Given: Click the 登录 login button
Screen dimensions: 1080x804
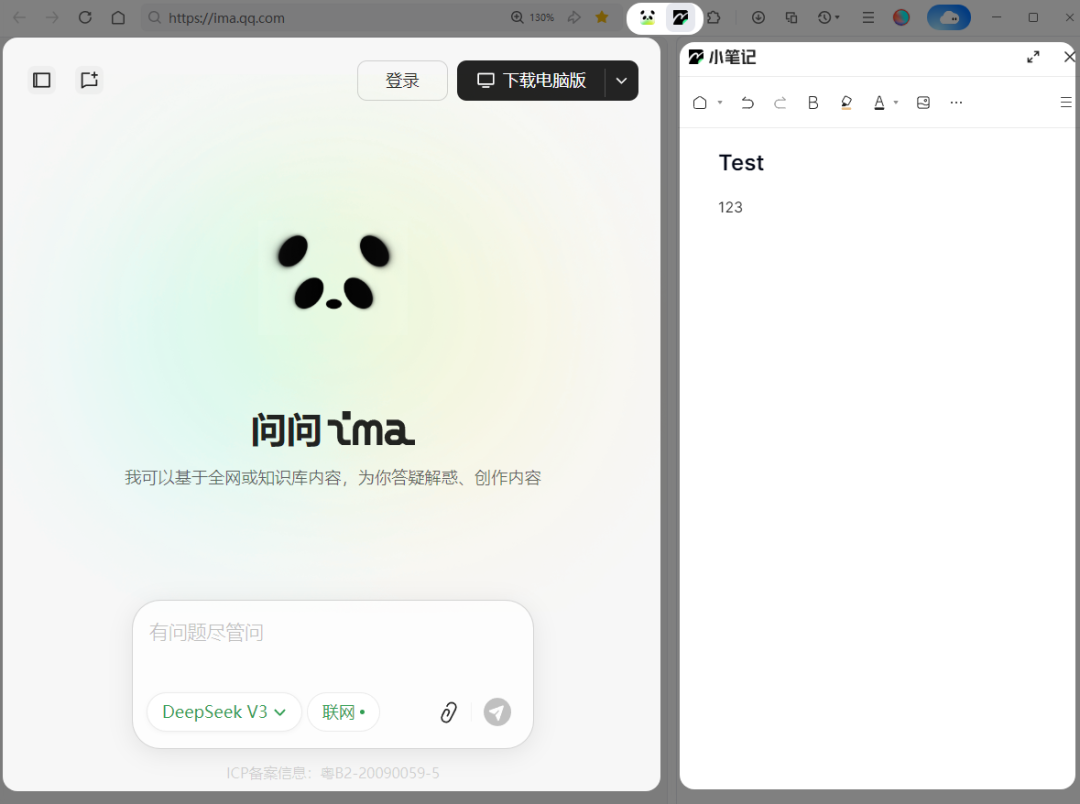Looking at the screenshot, I should click(x=402, y=81).
